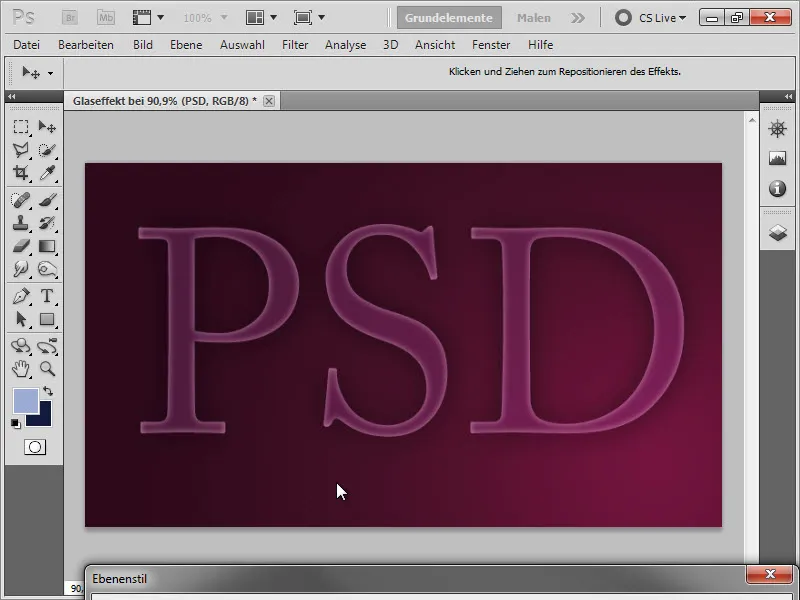Select the History Brush tool

click(x=47, y=223)
